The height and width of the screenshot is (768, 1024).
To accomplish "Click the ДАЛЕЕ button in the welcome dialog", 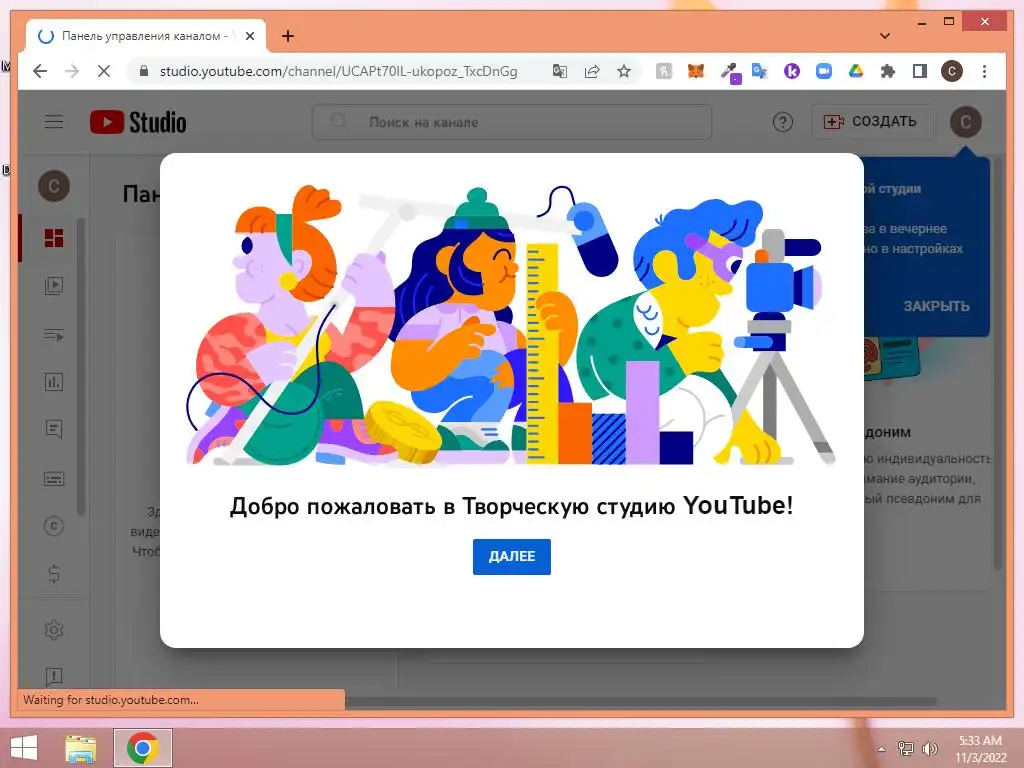I will pos(511,556).
